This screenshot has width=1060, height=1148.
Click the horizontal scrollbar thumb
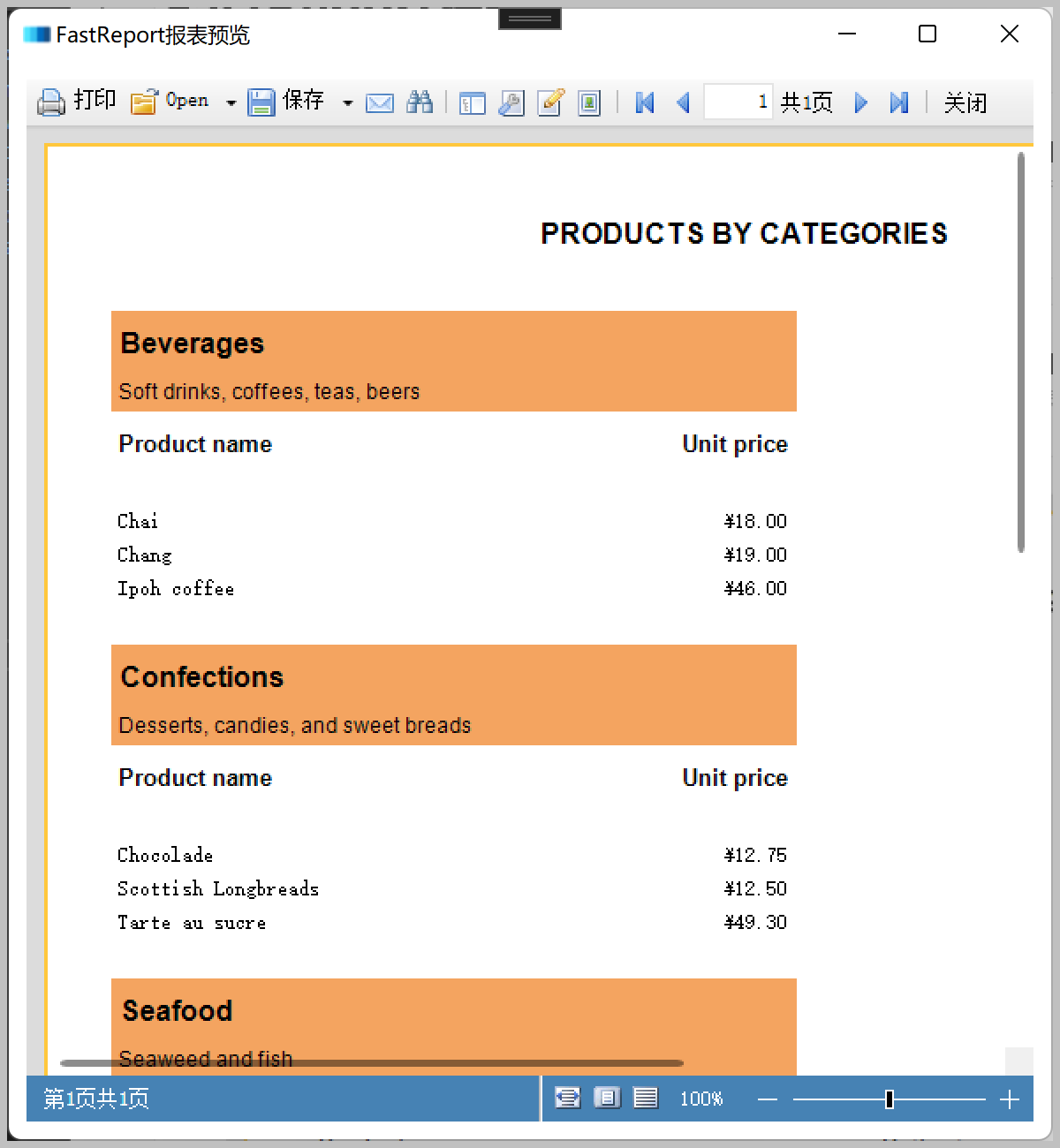[x=371, y=1063]
